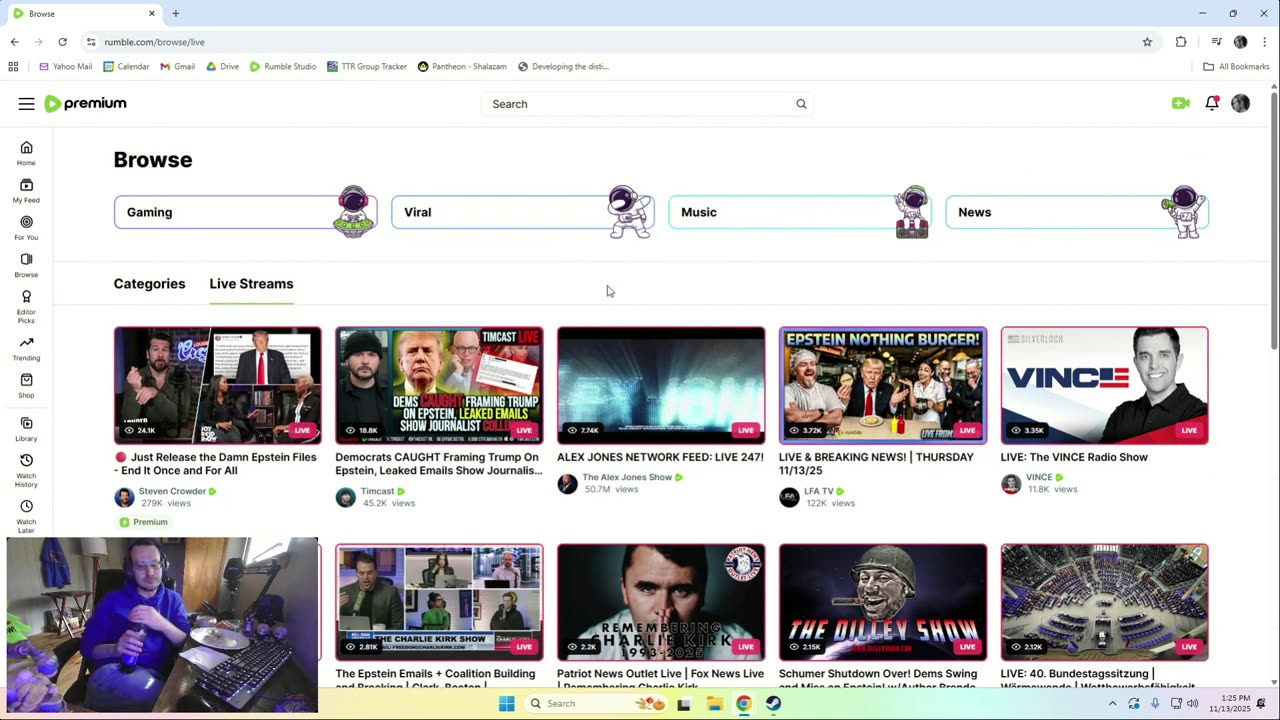Select Browse icon in the sidebar
Image resolution: width=1280 pixels, height=720 pixels.
(x=26, y=265)
